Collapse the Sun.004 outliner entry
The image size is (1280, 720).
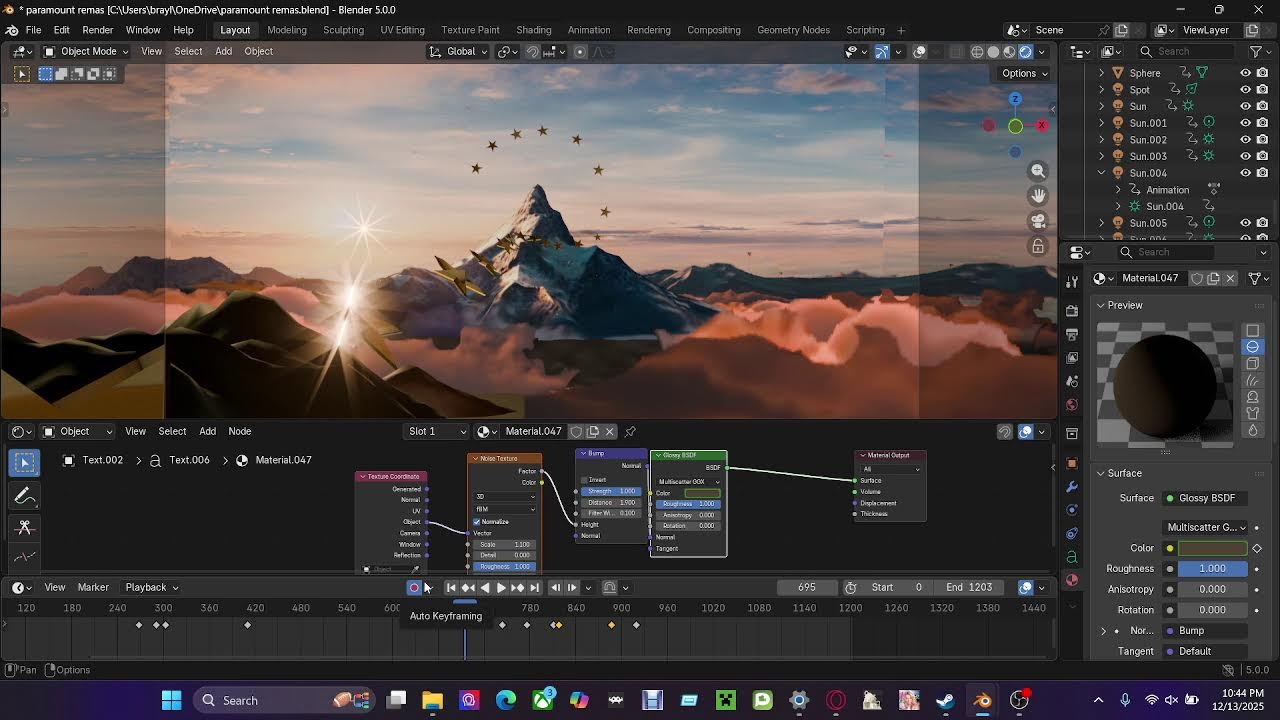1102,173
